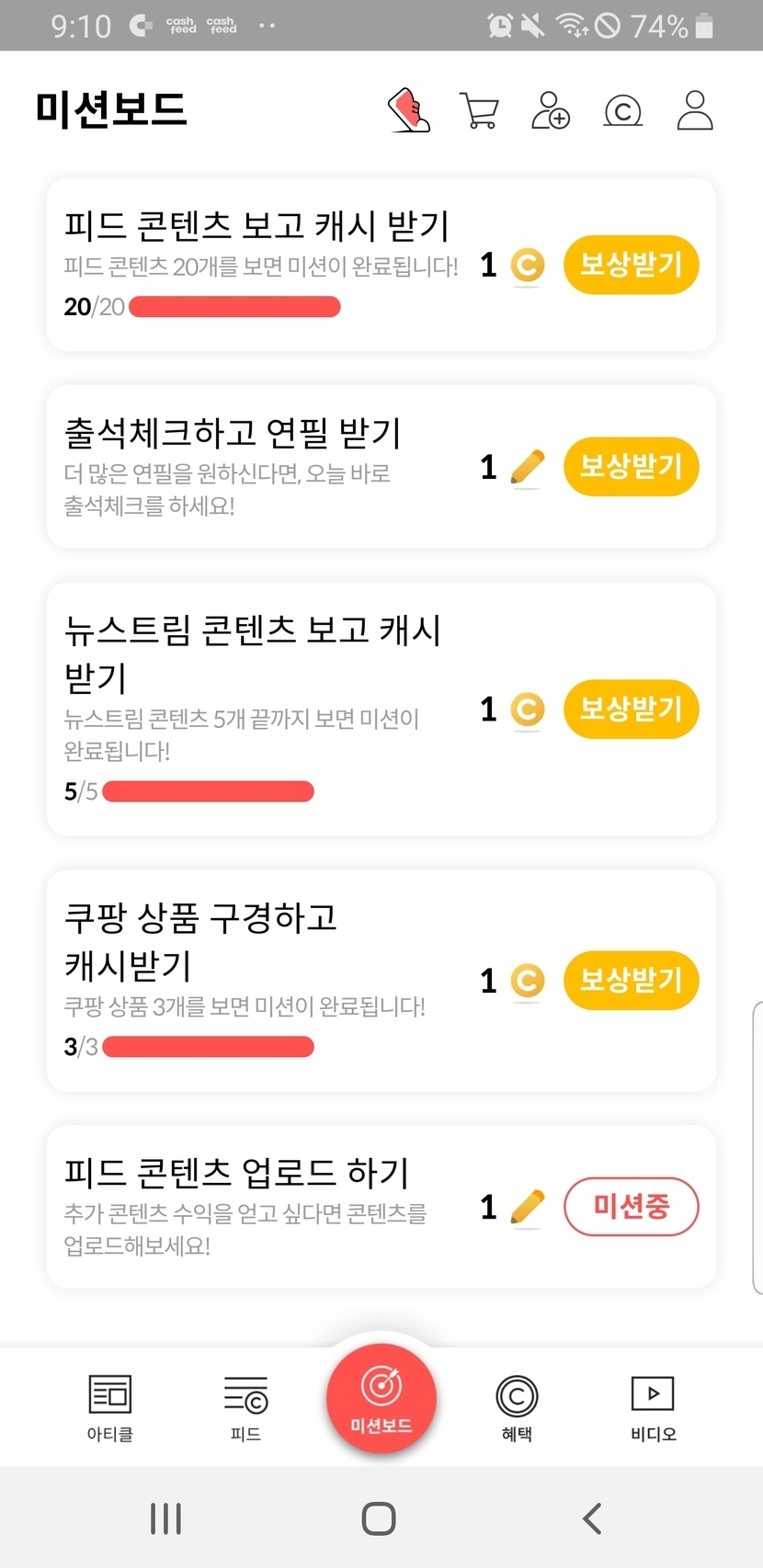Claim reward for 뉴스트림 콘텐츠 보고 캐시 받기
Screen dimensions: 763x1568
pos(631,709)
